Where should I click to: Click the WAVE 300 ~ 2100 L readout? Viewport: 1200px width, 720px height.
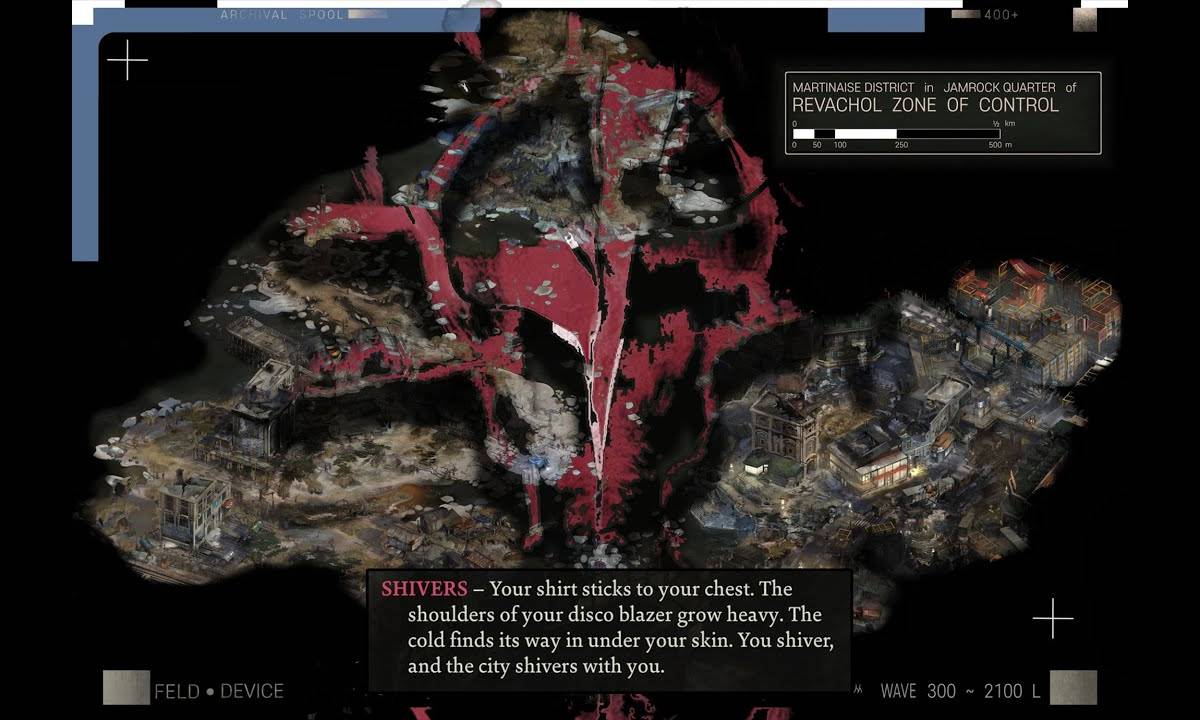[960, 691]
